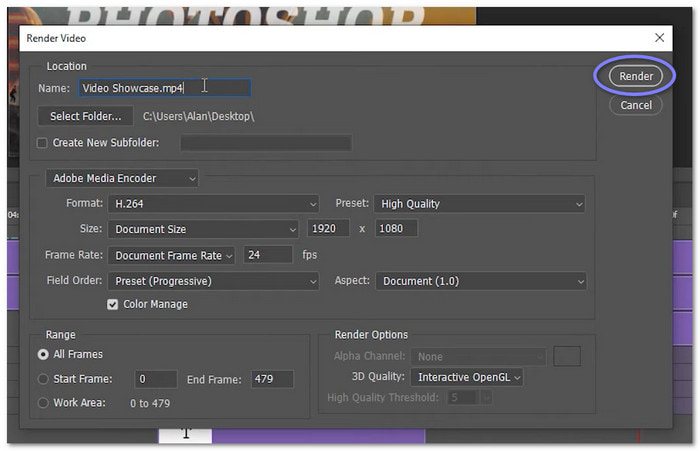Open the Format dropdown showing H.264
Image resolution: width=700 pixels, height=451 pixels.
tap(213, 204)
